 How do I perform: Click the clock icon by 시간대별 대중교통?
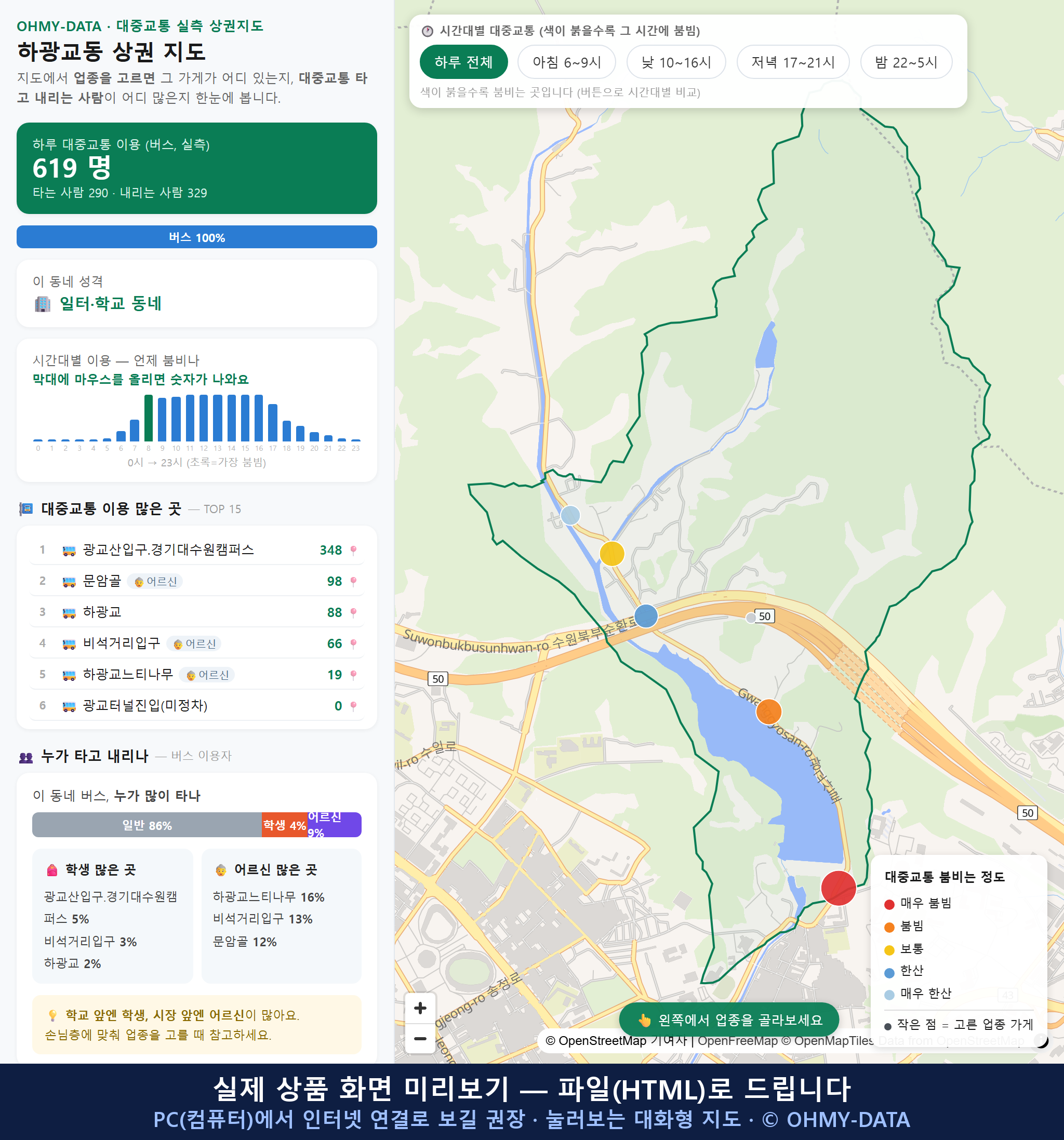(427, 31)
